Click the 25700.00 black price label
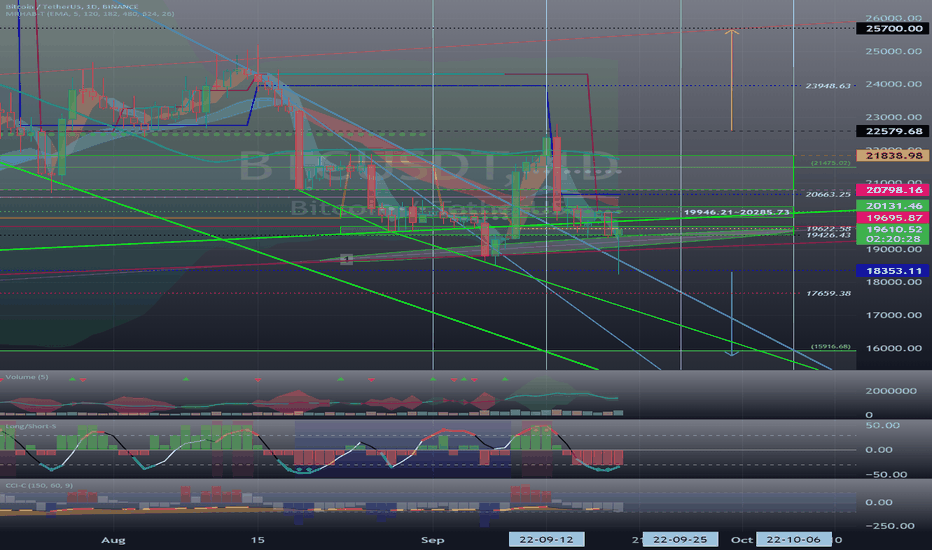 (x=893, y=29)
